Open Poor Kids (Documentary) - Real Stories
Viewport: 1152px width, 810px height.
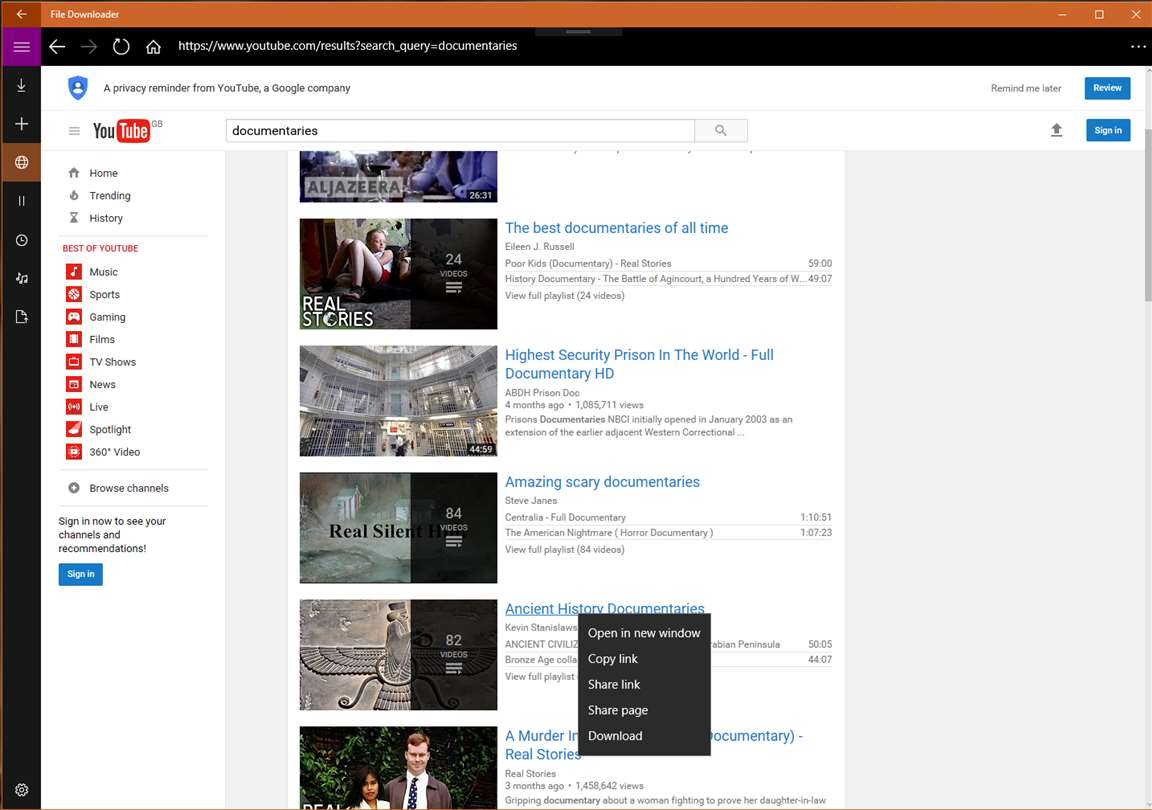(588, 263)
